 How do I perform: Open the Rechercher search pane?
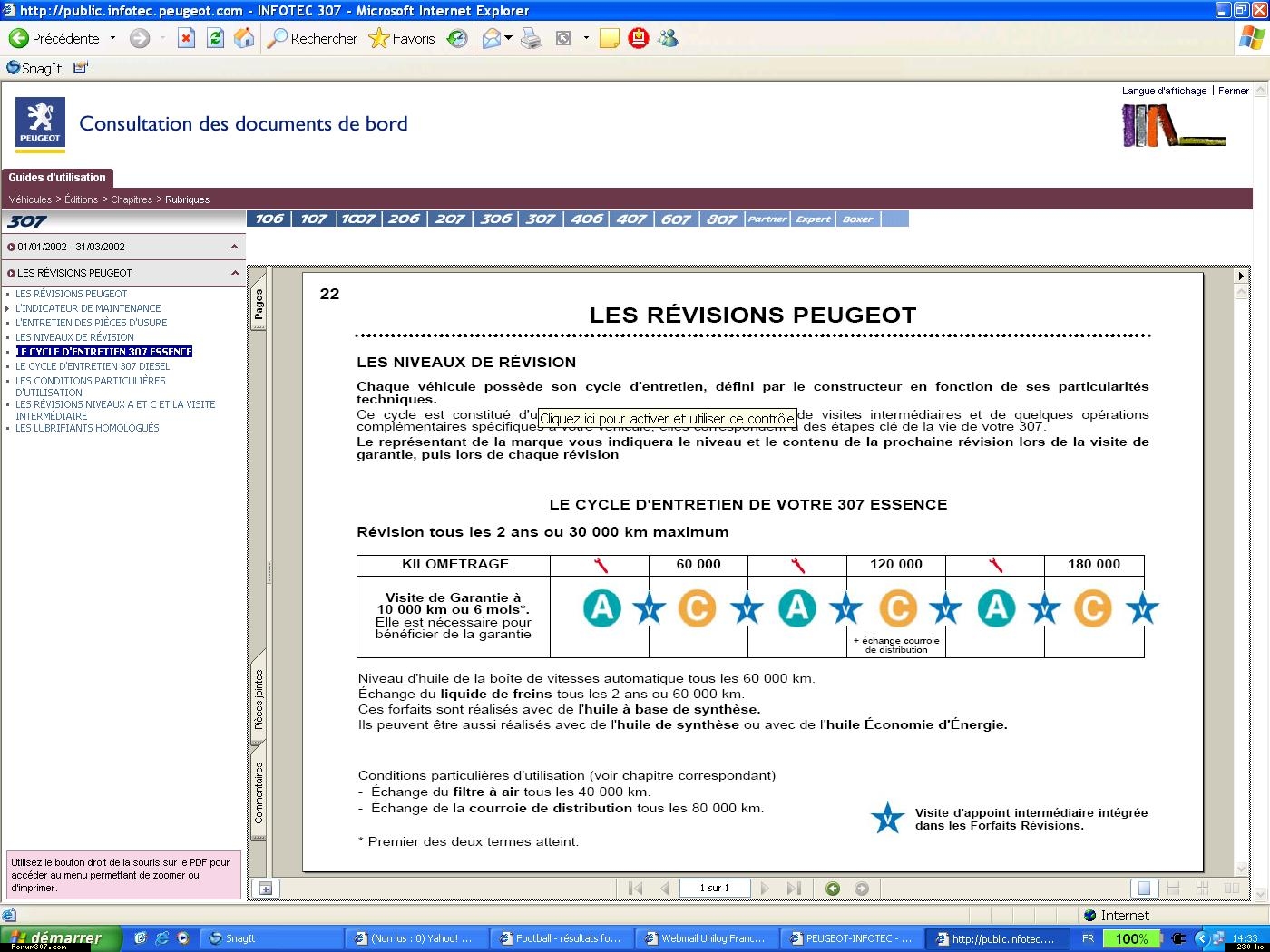point(313,38)
